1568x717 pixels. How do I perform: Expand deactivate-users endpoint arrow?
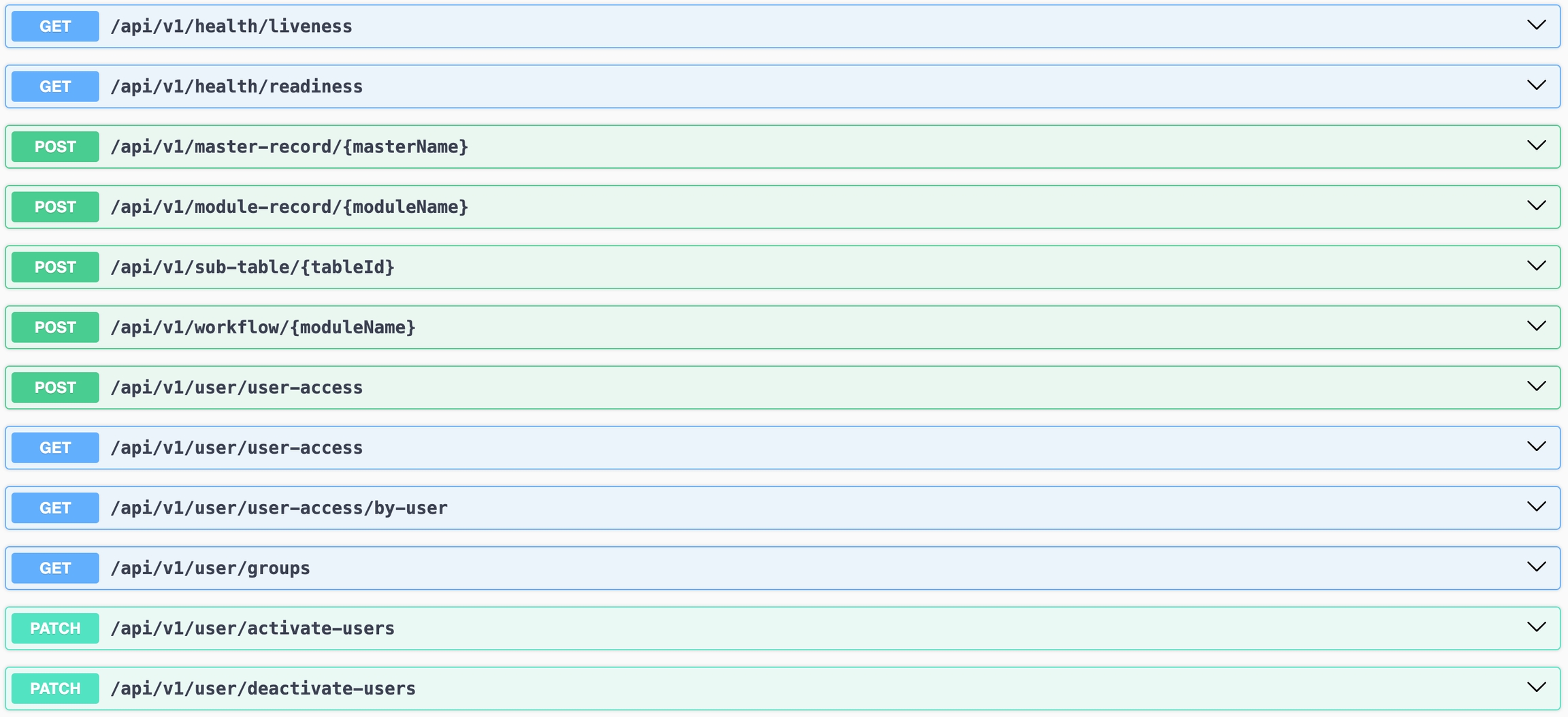tap(1536, 688)
